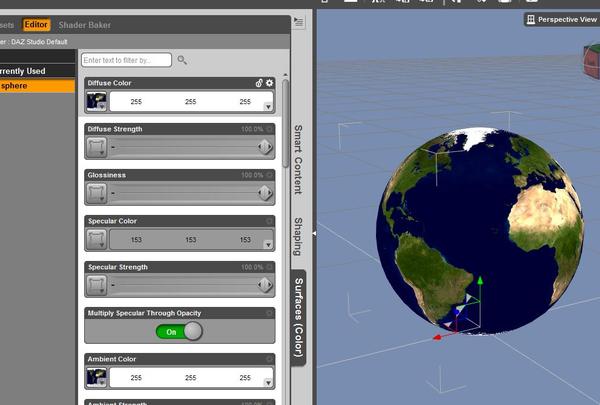
Task: Click the red X-axis arrow of the gizmo
Action: click(437, 337)
